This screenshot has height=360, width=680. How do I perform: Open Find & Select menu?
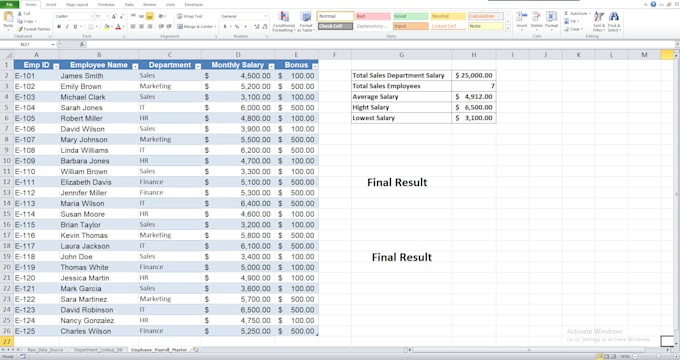click(614, 22)
